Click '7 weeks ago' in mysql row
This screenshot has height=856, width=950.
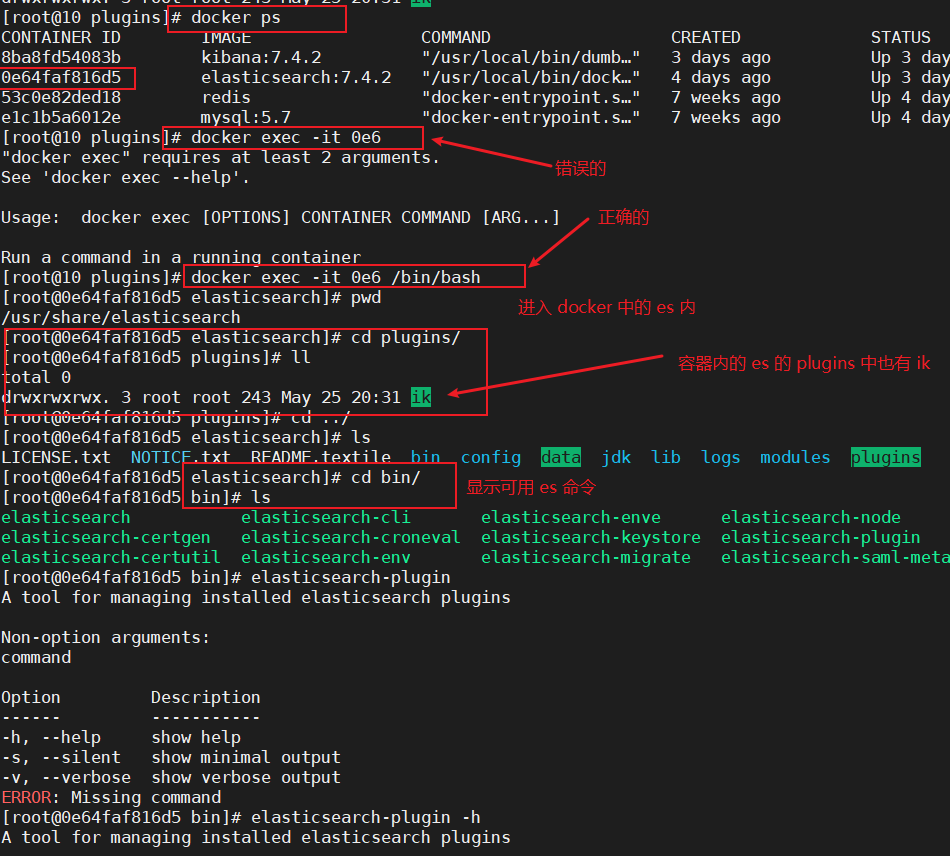coord(726,118)
